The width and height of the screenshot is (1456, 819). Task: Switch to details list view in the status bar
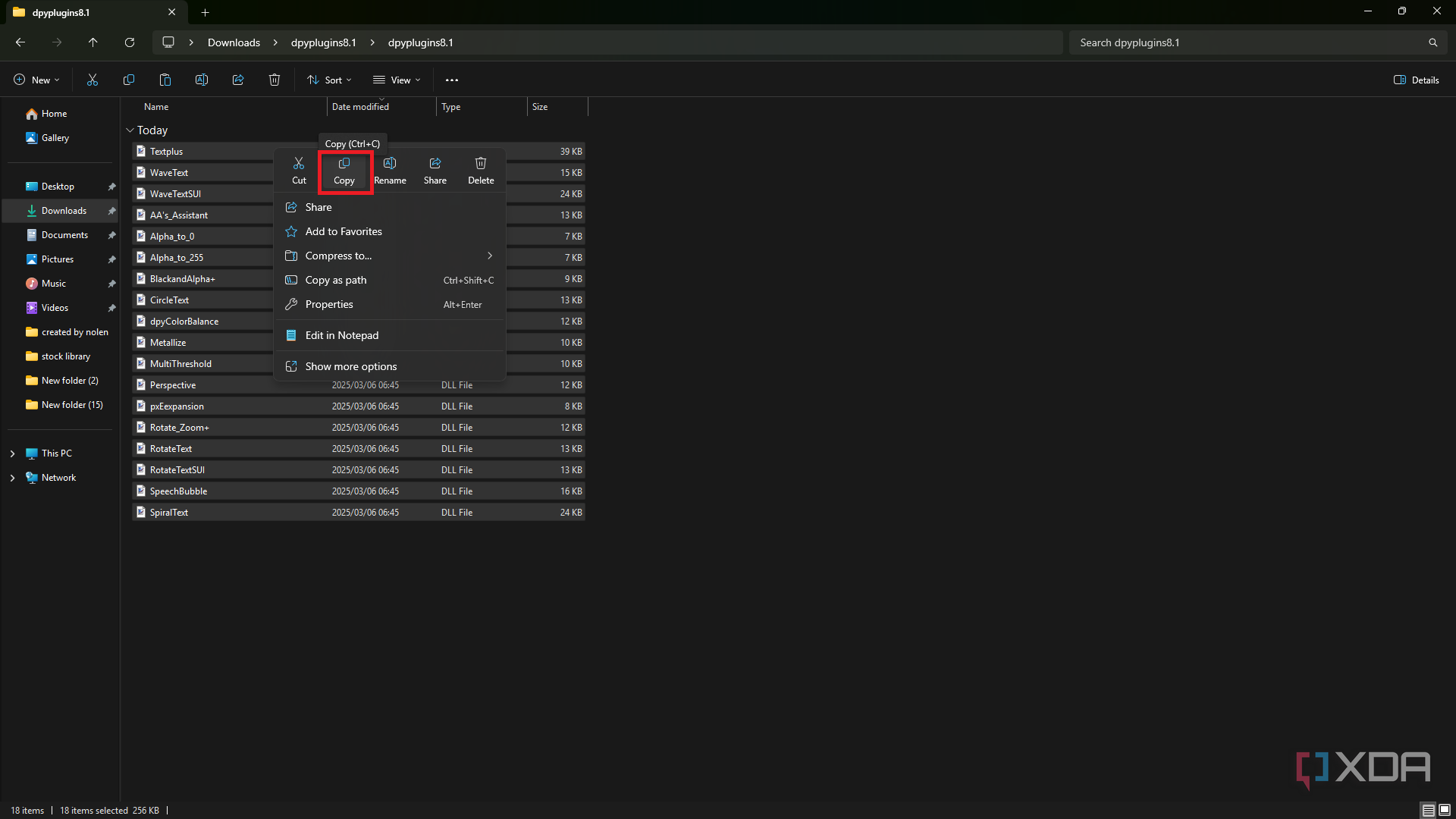pos(1428,811)
